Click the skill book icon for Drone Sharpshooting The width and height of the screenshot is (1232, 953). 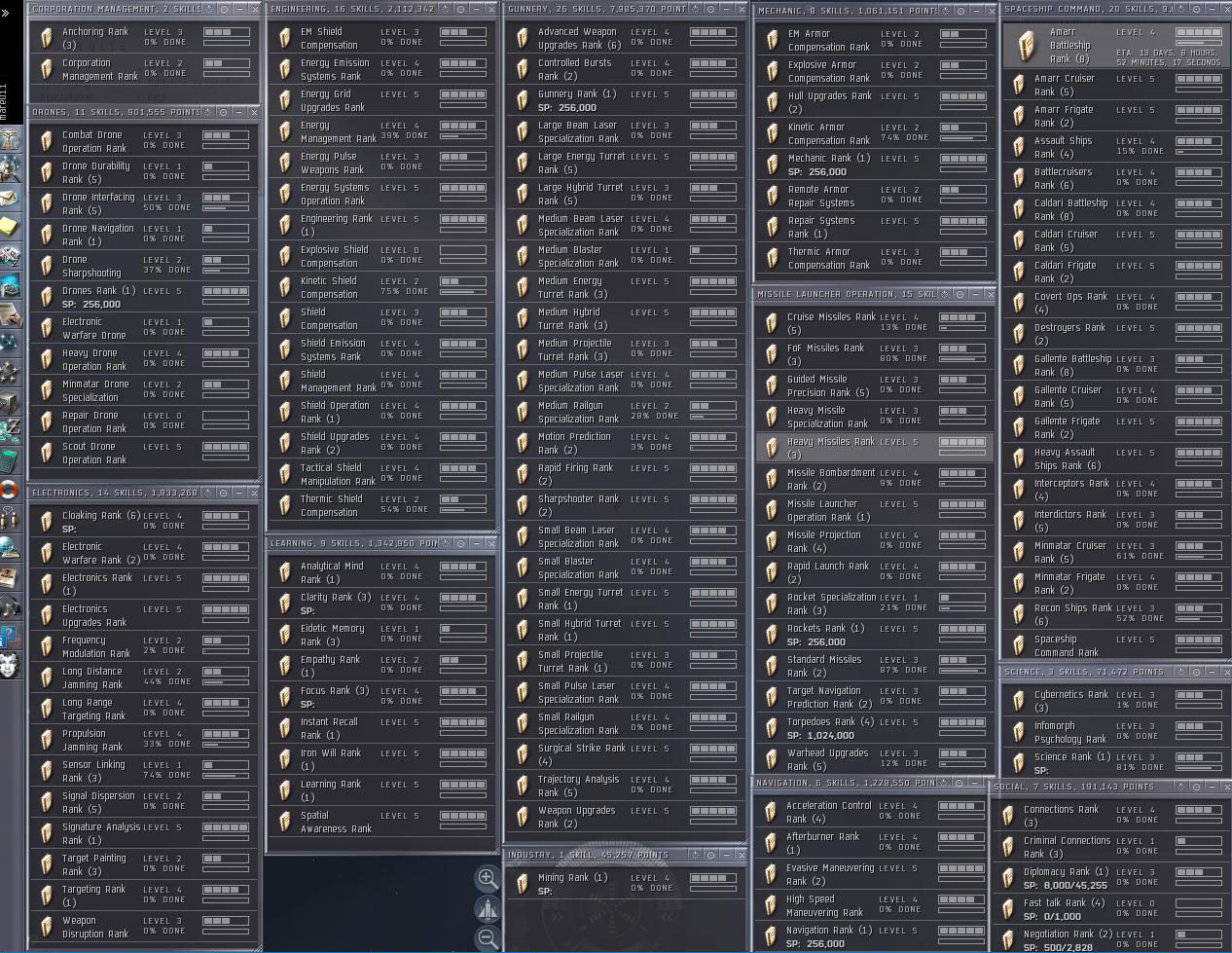[x=45, y=266]
